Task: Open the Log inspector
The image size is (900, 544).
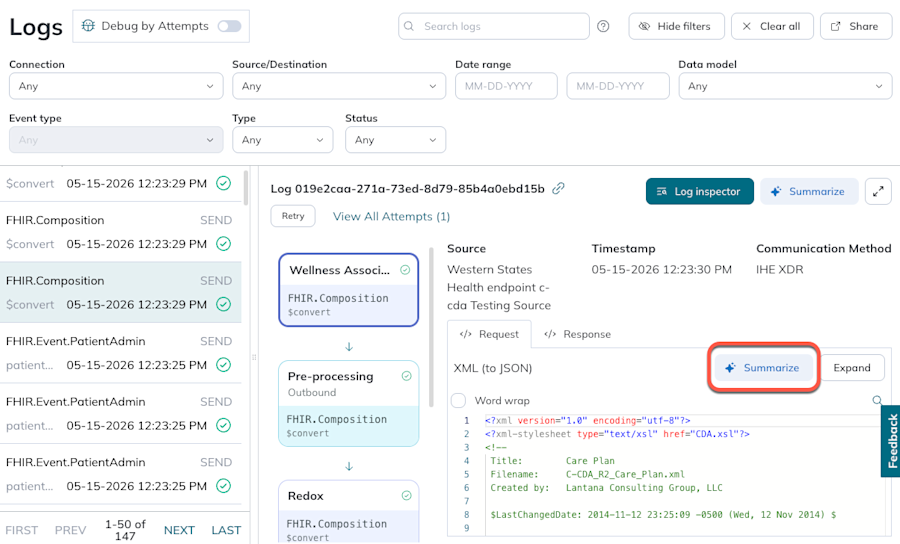Action: point(700,192)
